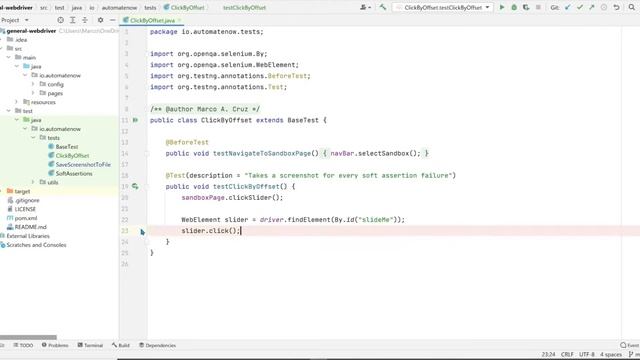Open the Problems tool window
This screenshot has height=360, width=640.
point(55,345)
